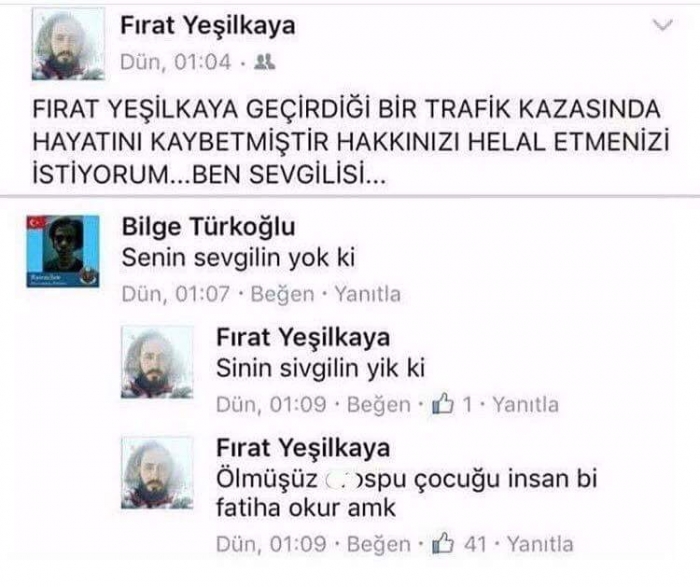Reply to the 'Sinin sivgilin yik ki' comment
The image size is (700, 587).
point(525,405)
